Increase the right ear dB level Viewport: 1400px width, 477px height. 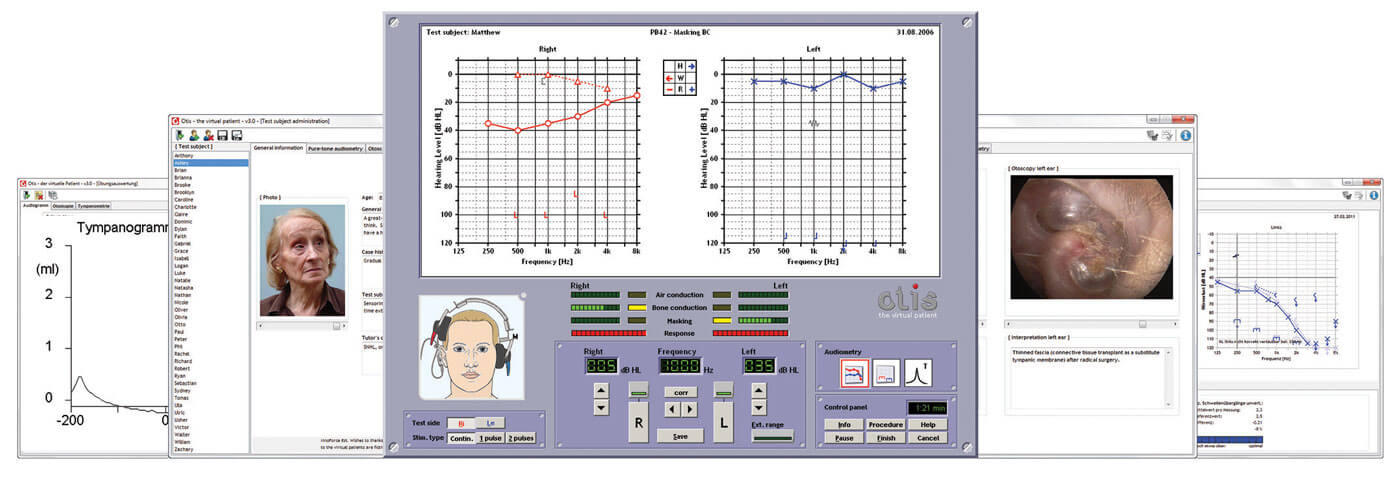point(601,389)
